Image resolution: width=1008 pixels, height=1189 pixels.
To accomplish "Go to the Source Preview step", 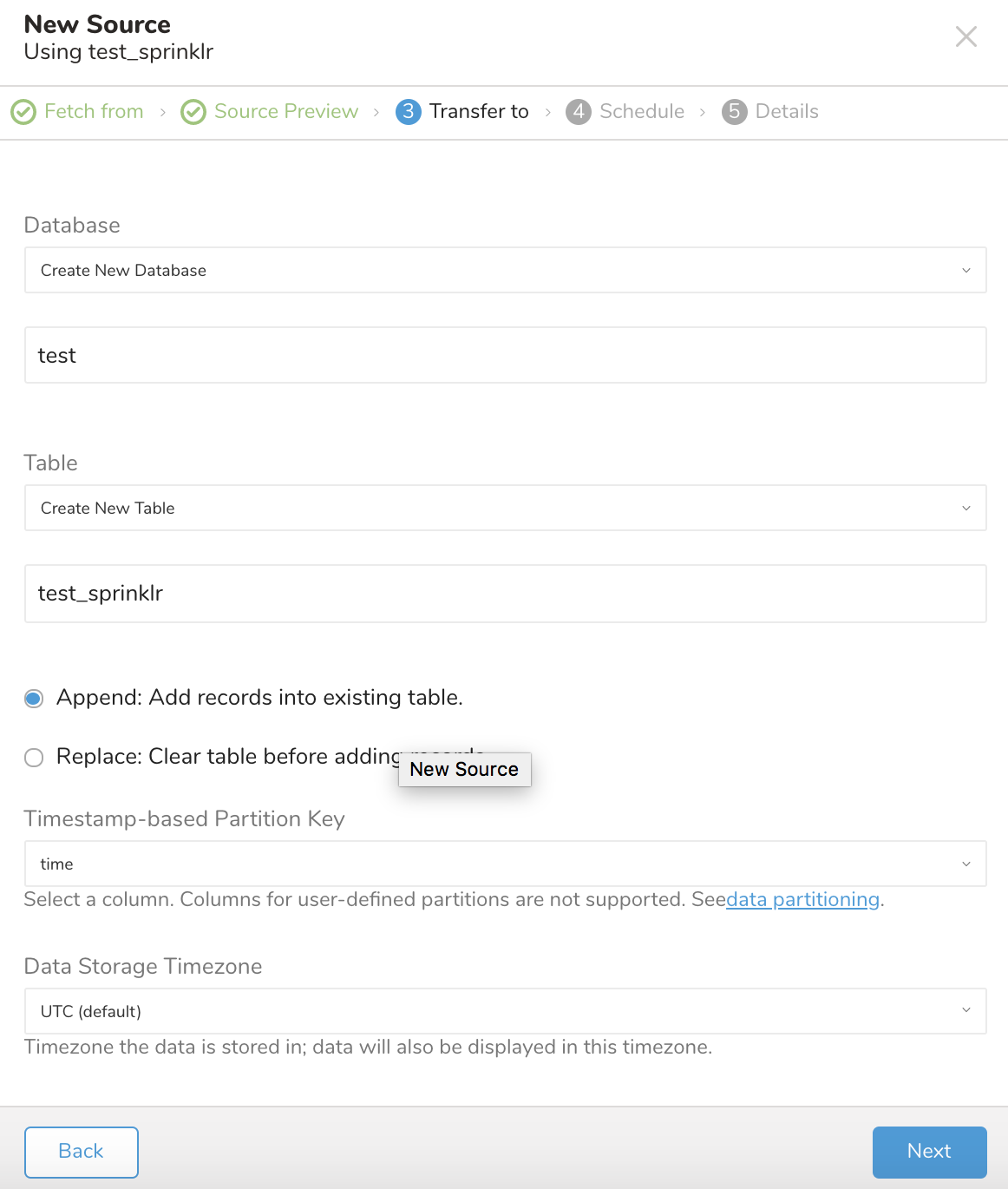I will click(x=286, y=112).
